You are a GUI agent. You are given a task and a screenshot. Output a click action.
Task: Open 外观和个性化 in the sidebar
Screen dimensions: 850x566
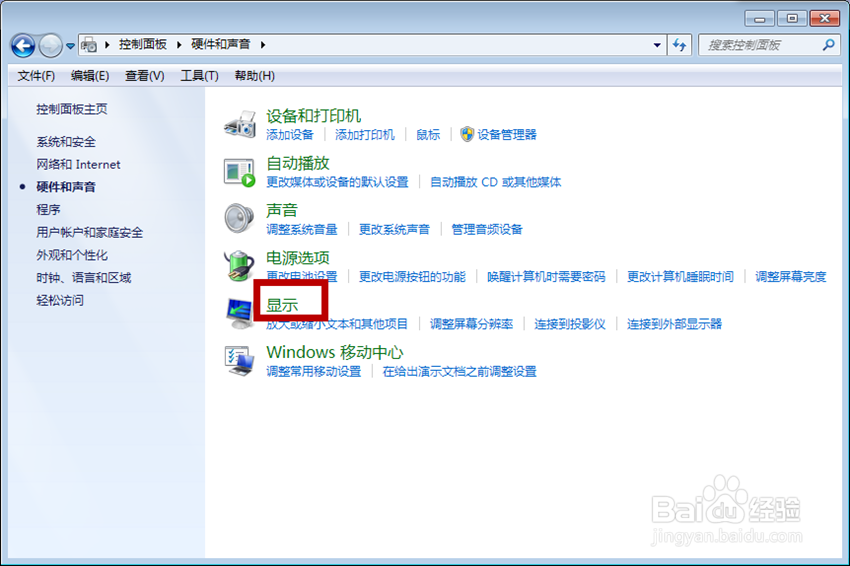point(72,255)
